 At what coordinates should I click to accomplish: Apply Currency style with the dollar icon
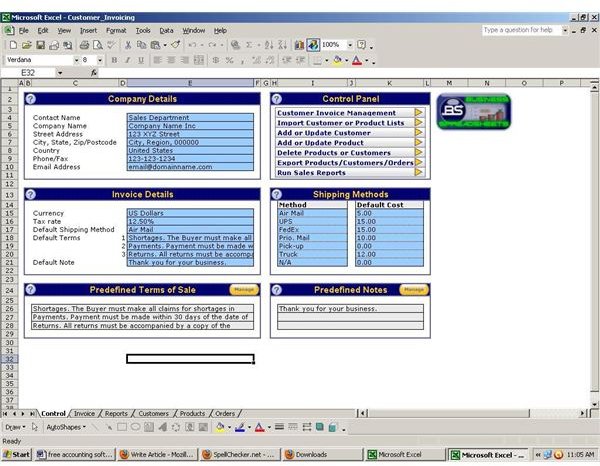[216, 60]
